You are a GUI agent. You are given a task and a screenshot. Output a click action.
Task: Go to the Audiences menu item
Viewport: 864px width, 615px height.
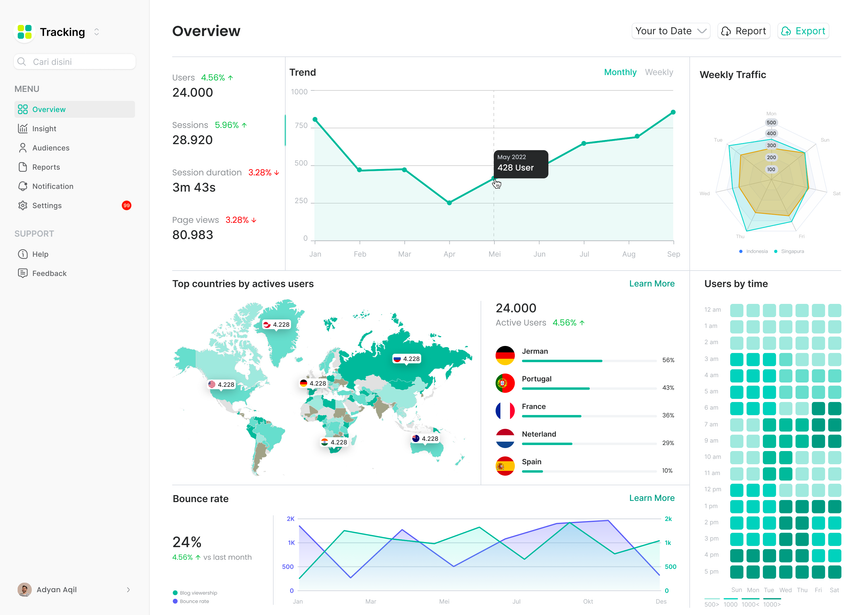(74, 148)
